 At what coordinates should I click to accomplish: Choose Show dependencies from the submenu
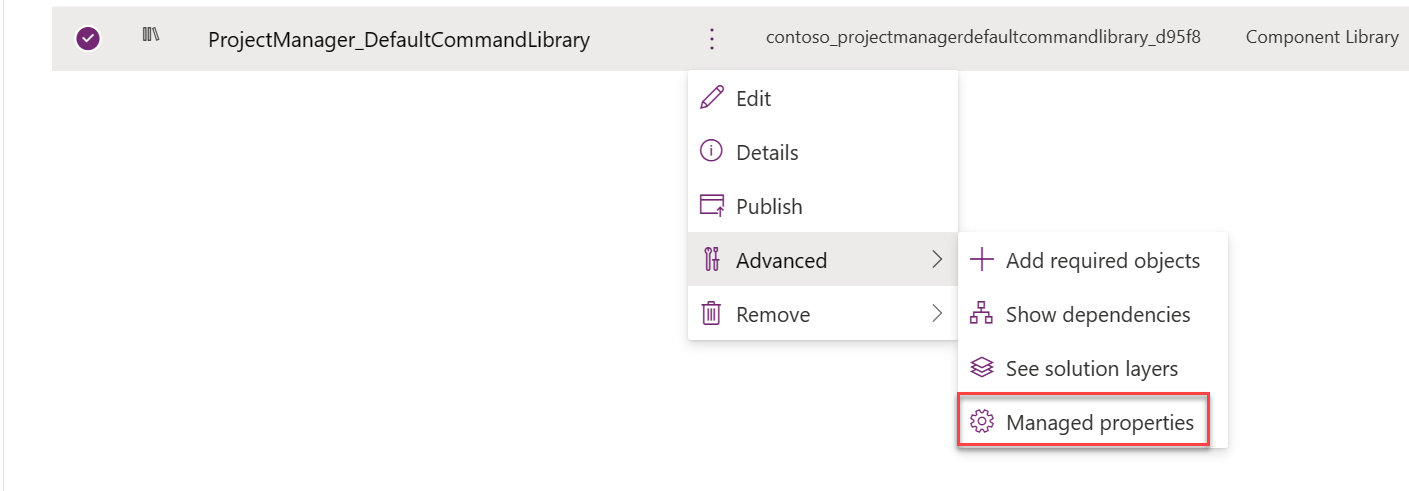click(x=1097, y=314)
